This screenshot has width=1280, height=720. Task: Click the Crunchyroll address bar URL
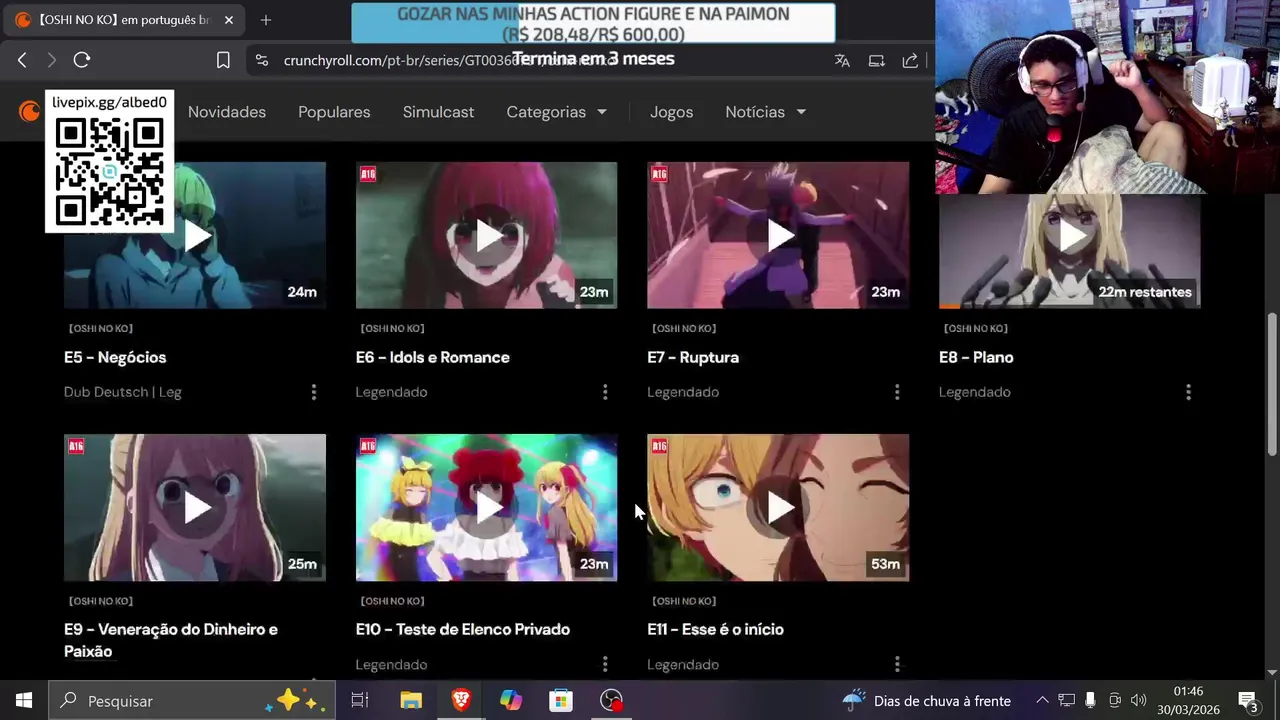coord(450,60)
